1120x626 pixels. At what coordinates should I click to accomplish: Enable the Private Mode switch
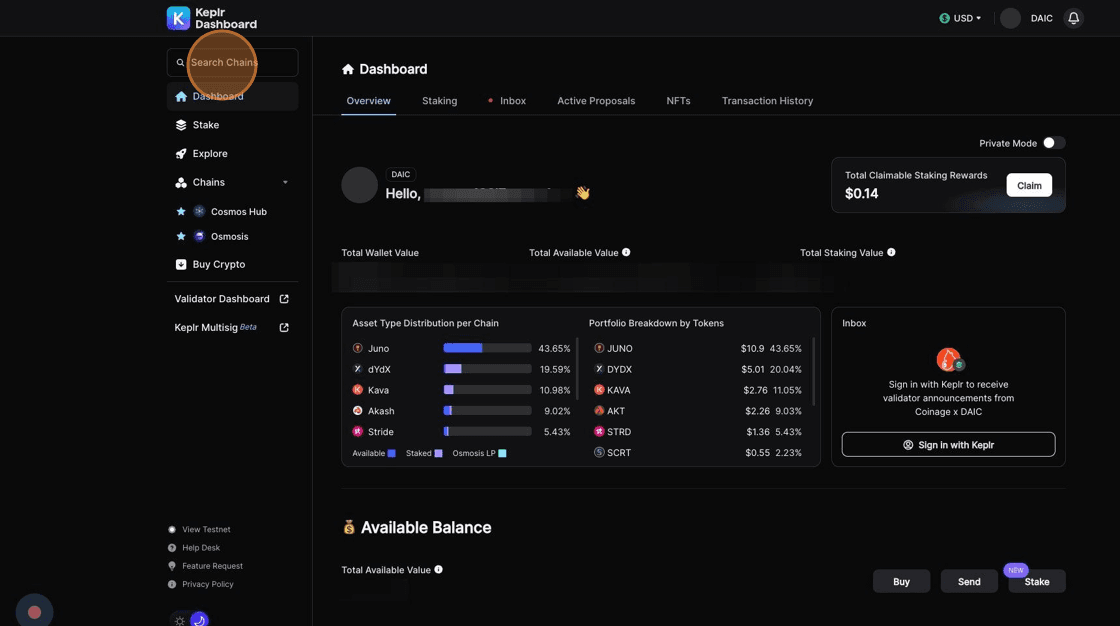point(1053,143)
